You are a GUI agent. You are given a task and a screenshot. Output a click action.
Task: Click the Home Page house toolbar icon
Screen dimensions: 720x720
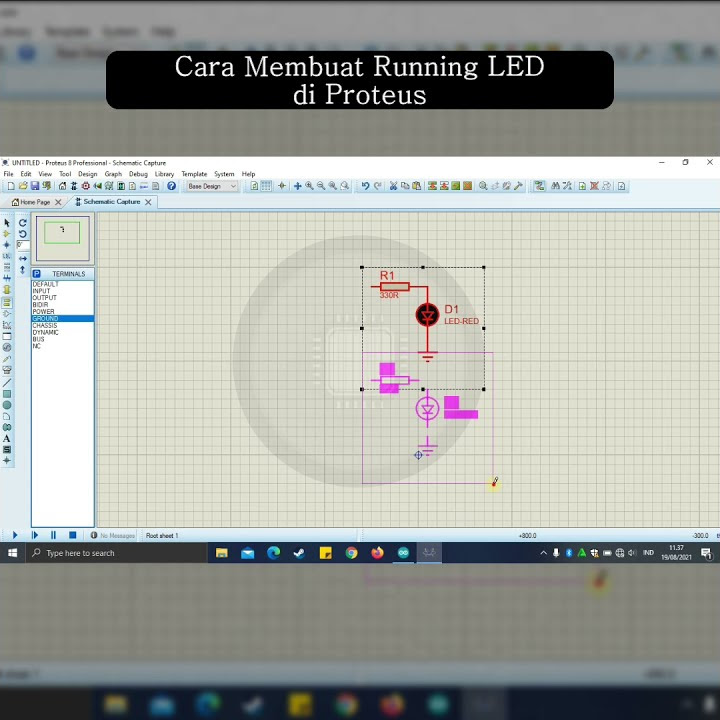point(62,186)
